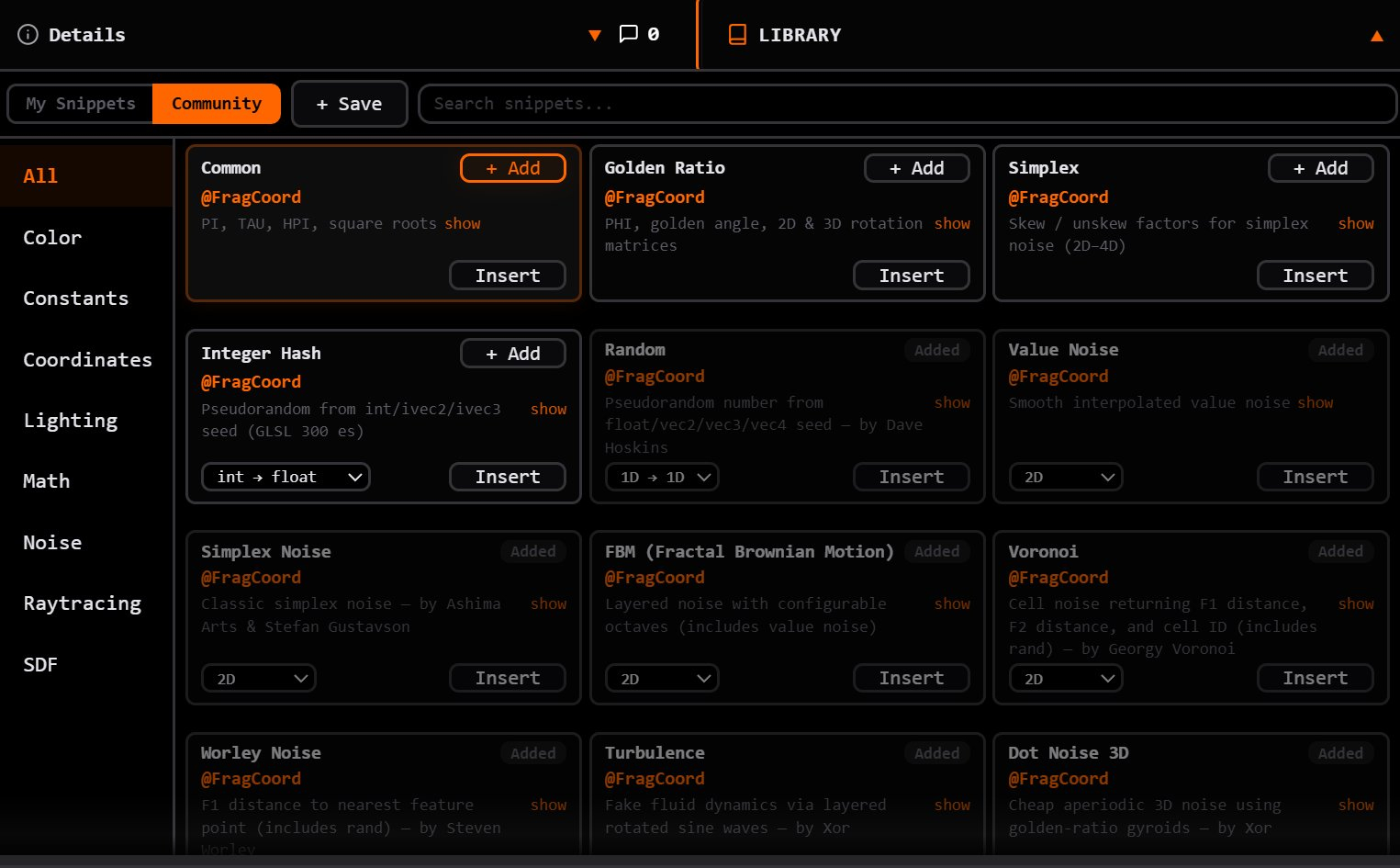Focus the Search snippets field
The height and width of the screenshot is (868, 1400).
coord(907,104)
